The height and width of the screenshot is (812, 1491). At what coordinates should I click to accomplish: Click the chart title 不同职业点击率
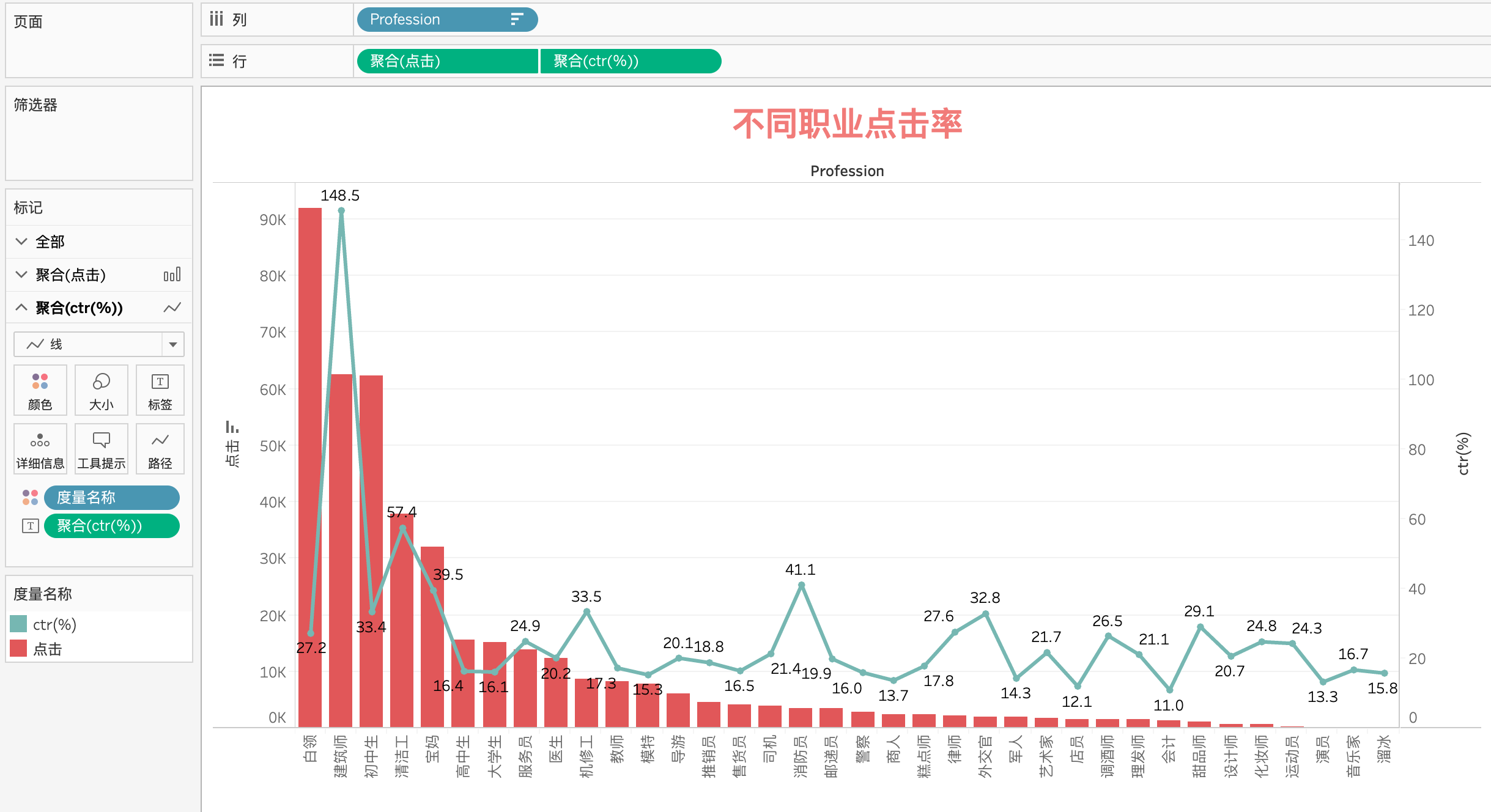click(x=847, y=124)
